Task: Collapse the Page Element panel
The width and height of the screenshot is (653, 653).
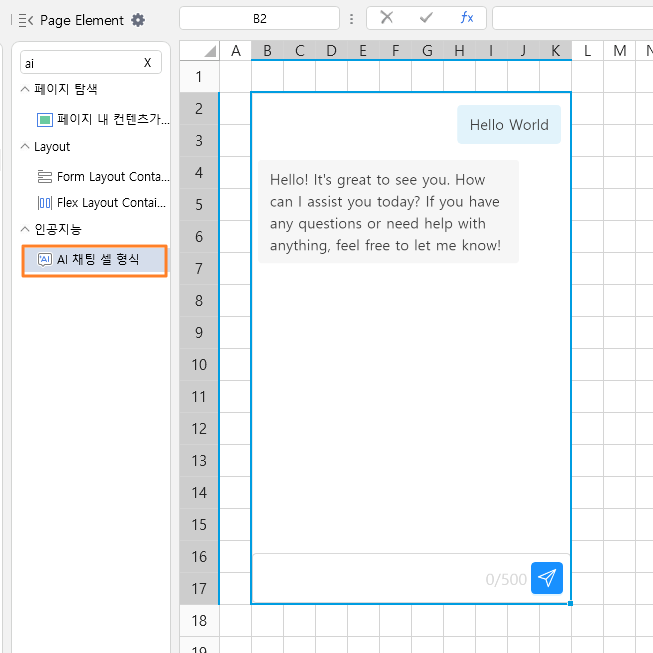Action: point(26,20)
